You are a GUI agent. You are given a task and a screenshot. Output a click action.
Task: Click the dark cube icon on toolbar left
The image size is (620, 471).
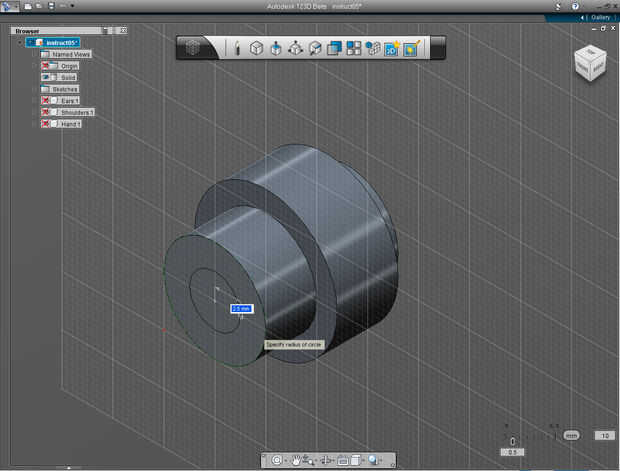tap(193, 48)
